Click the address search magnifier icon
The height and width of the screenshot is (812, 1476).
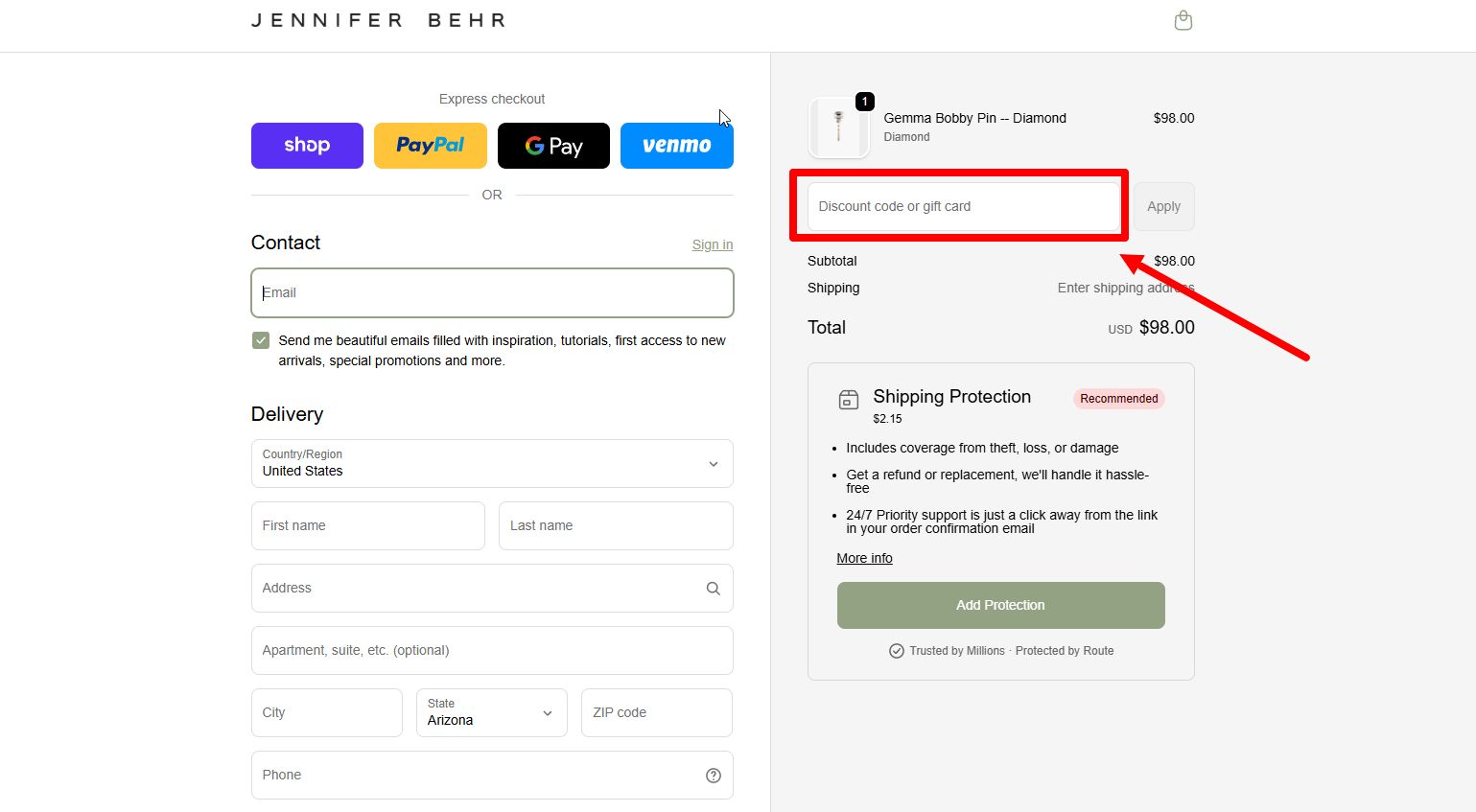(713, 588)
